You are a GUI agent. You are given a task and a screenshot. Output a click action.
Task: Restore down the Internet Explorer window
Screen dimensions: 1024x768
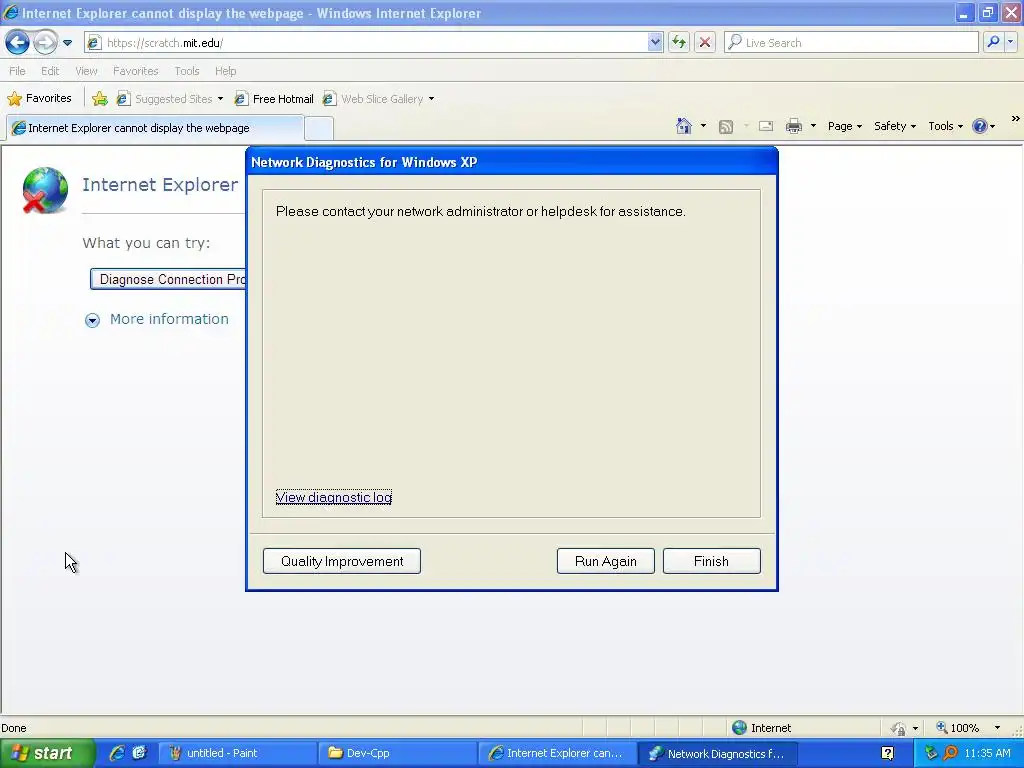click(x=987, y=13)
